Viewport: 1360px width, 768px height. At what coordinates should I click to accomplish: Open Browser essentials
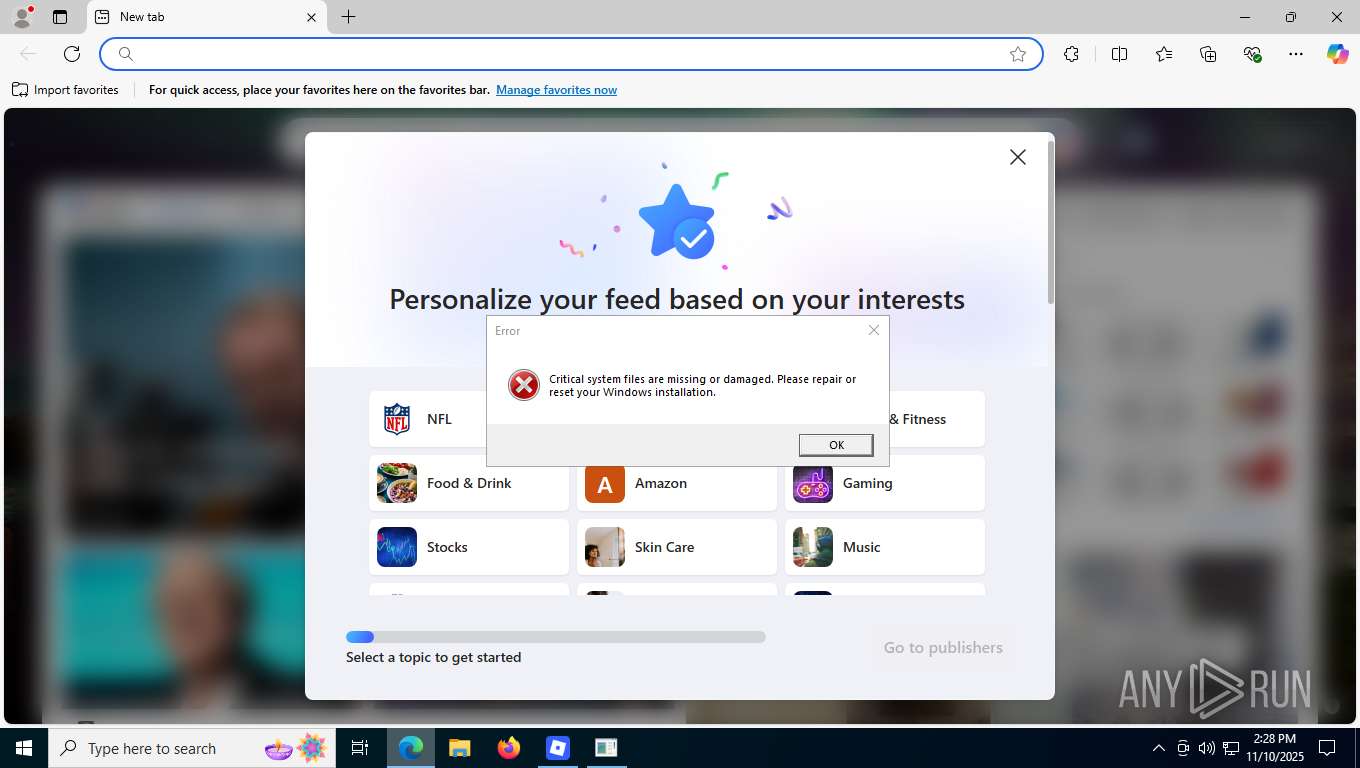coord(1252,54)
